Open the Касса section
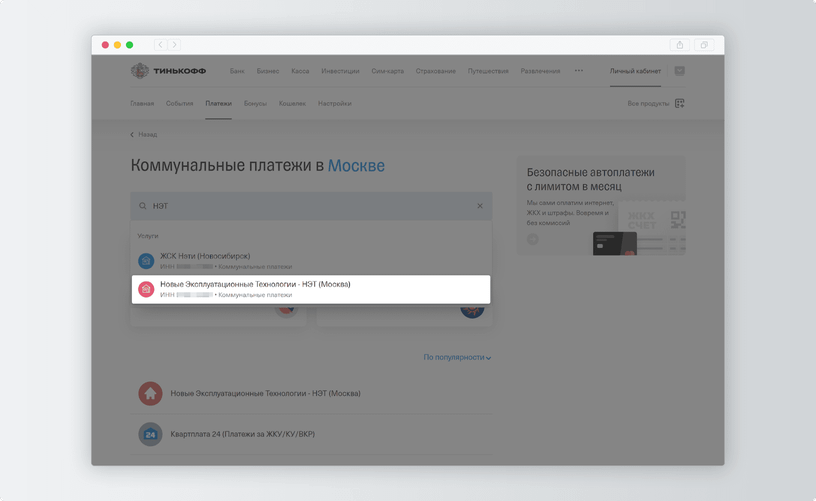This screenshot has height=501, width=816. tap(300, 71)
